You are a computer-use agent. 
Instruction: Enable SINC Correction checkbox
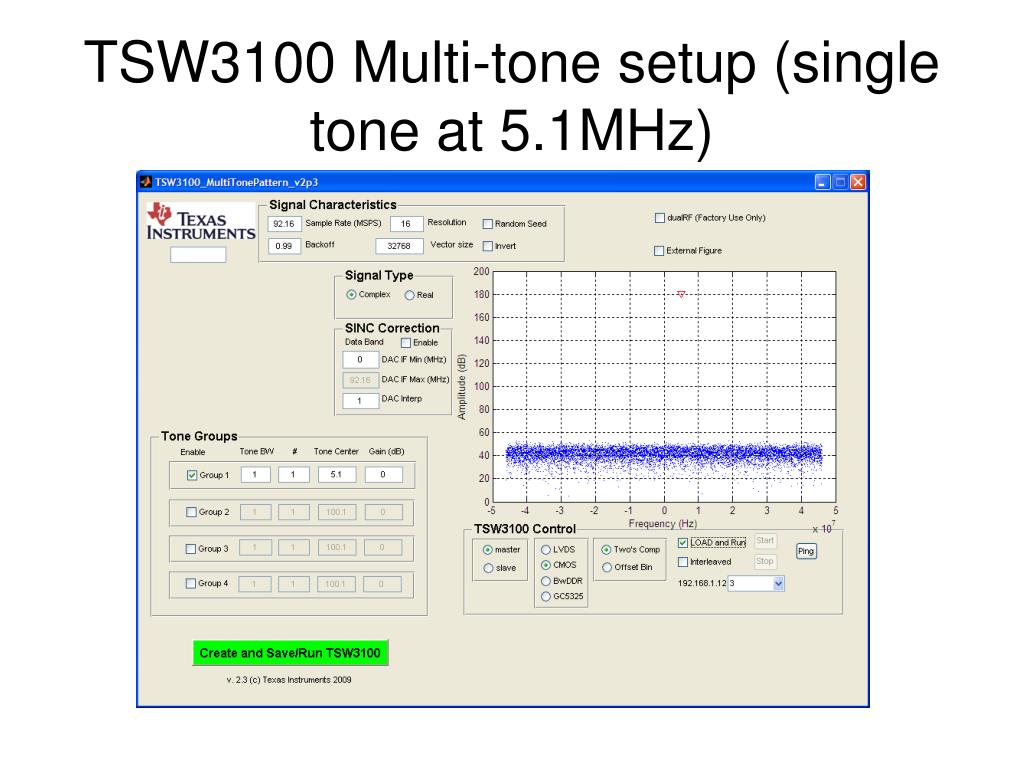tap(406, 343)
